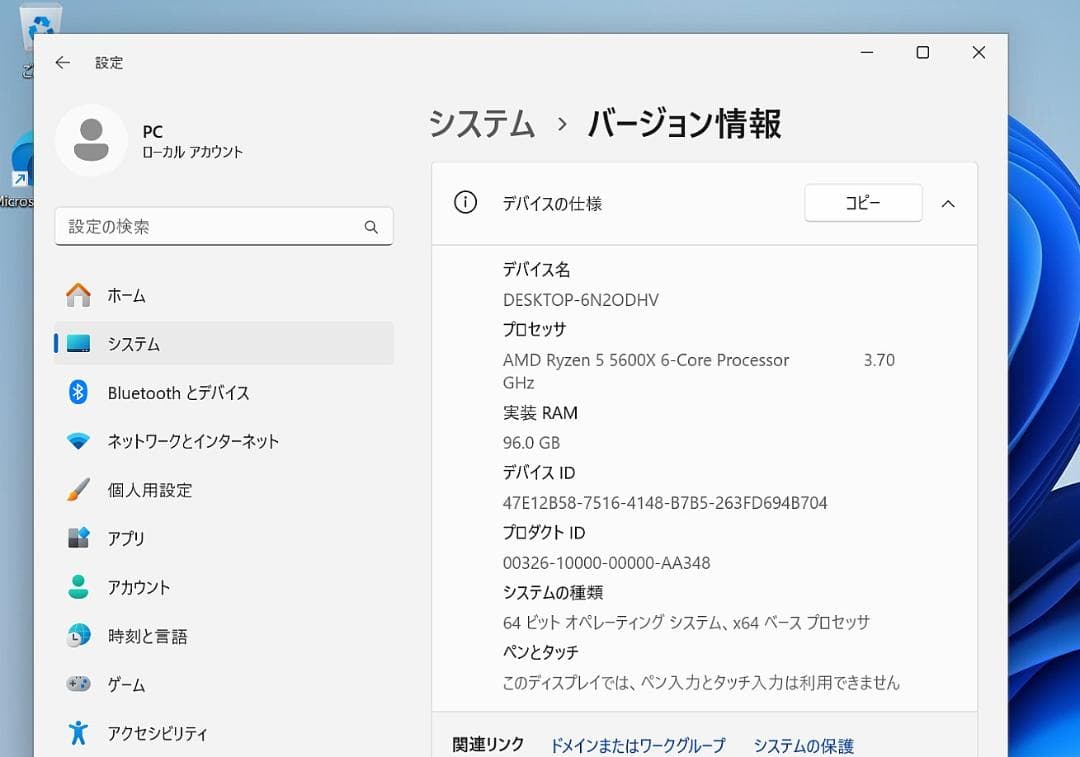This screenshot has height=757, width=1080.
Task: Navigate back using the arrow icon
Action: [62, 62]
